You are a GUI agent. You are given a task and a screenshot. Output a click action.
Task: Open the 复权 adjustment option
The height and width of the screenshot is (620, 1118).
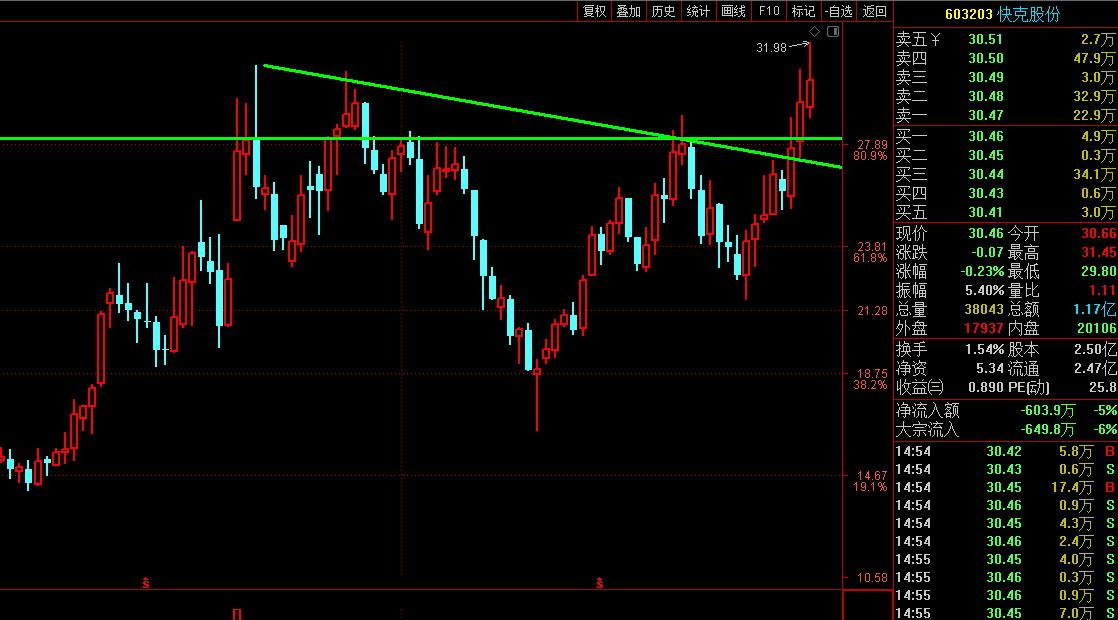594,11
